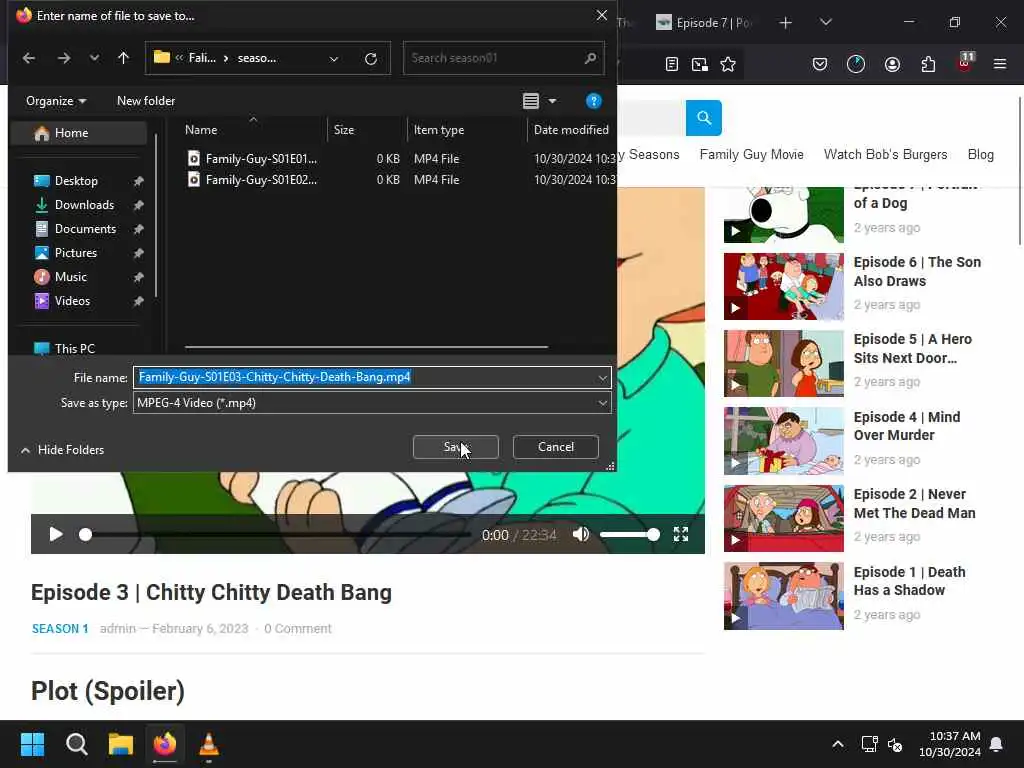The height and width of the screenshot is (768, 1024).
Task: Open Episode 2 Never Met The Dead Man
Action: [x=914, y=504]
